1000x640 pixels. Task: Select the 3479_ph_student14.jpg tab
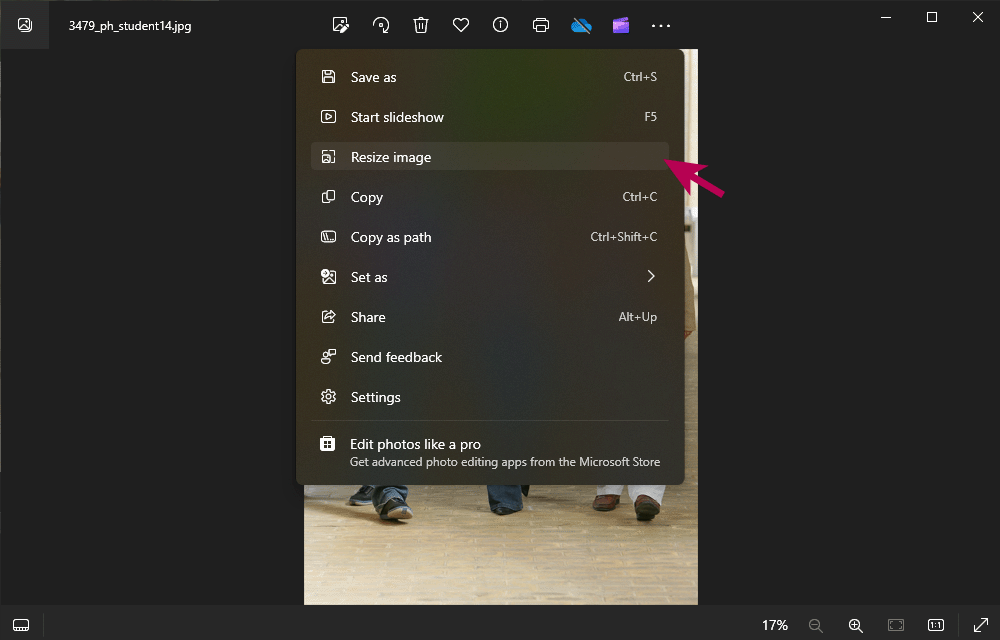[x=130, y=26]
